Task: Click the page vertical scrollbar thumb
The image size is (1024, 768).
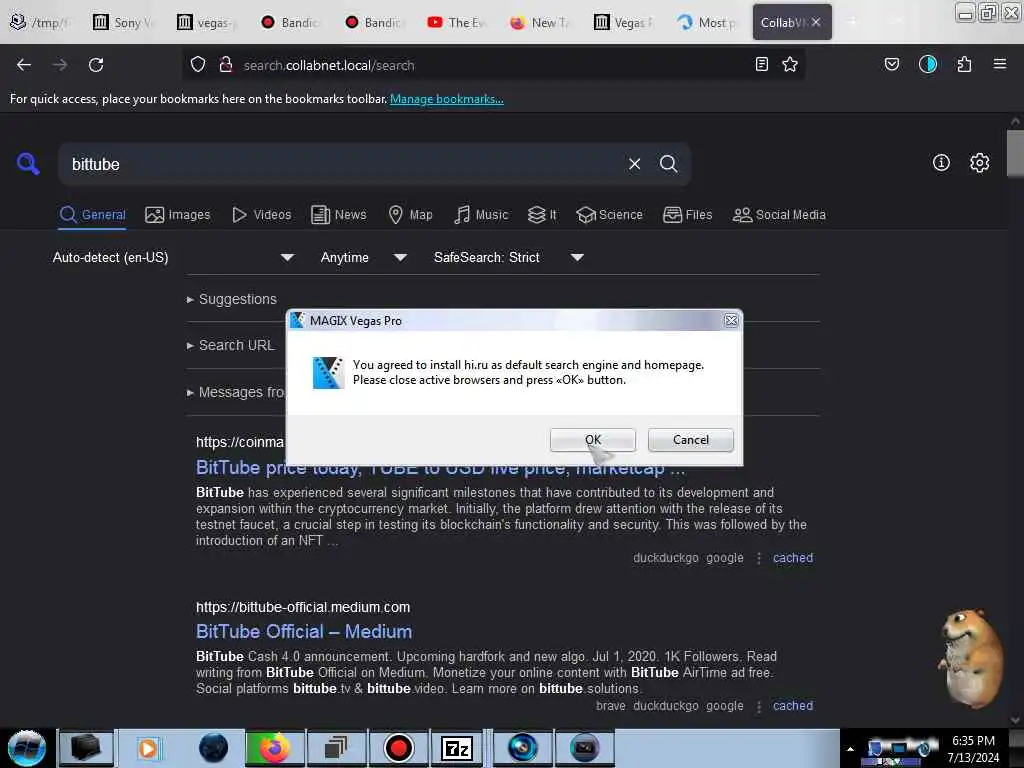Action: (x=1015, y=153)
